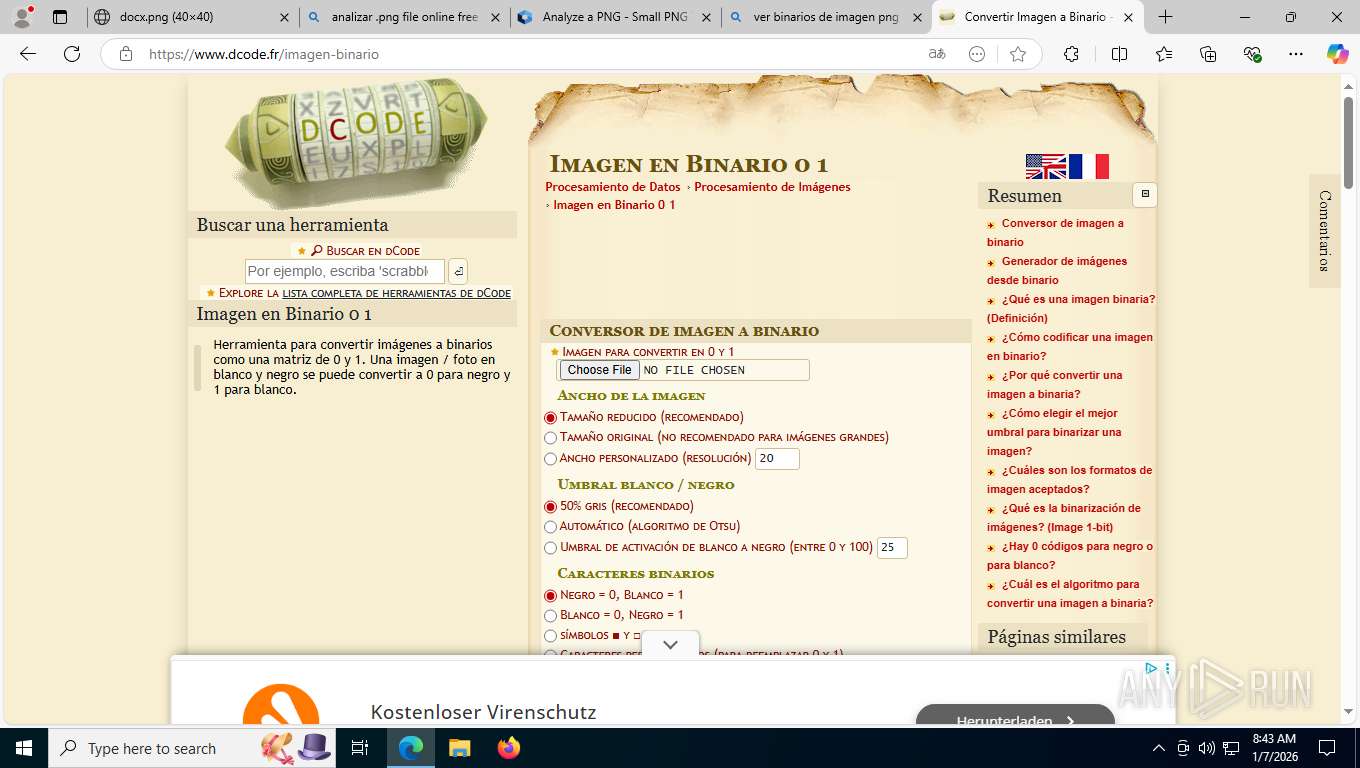Switch to 'Analyze a PNG - Small PNG' tab
Screen dimensions: 1360x768
tap(615, 17)
